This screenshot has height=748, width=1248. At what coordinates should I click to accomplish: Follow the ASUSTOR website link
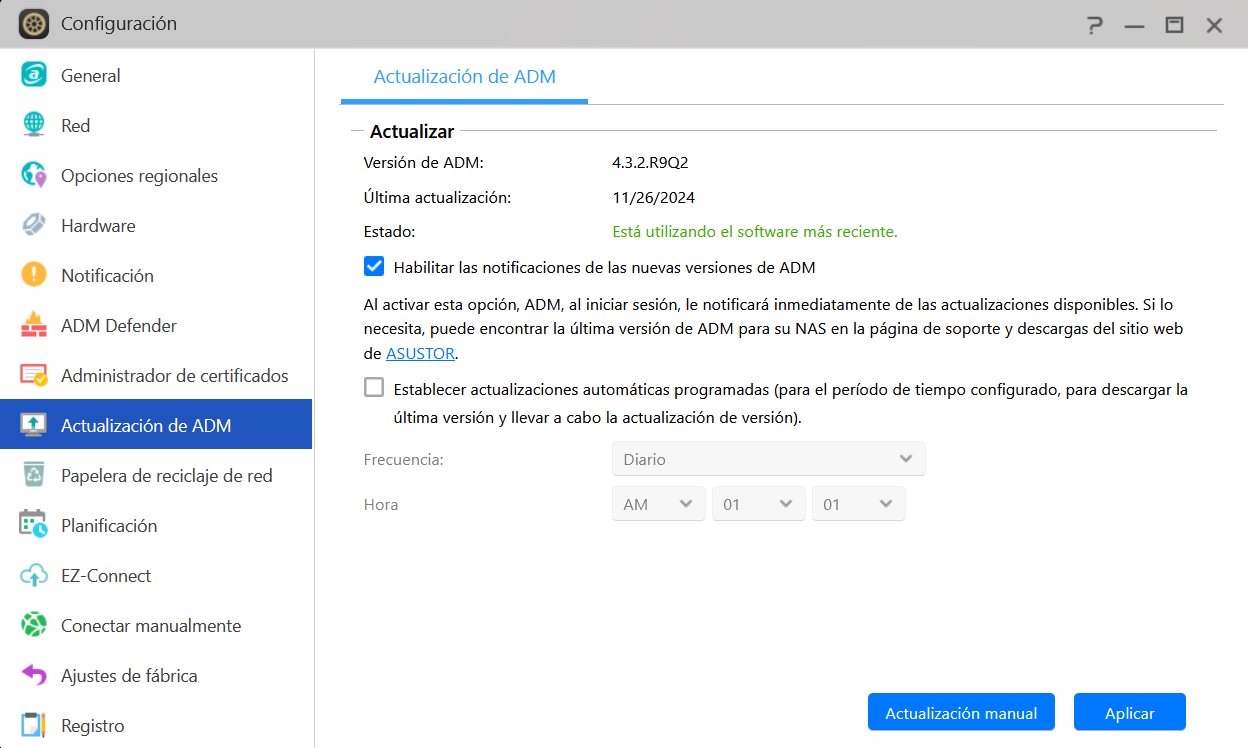point(420,353)
